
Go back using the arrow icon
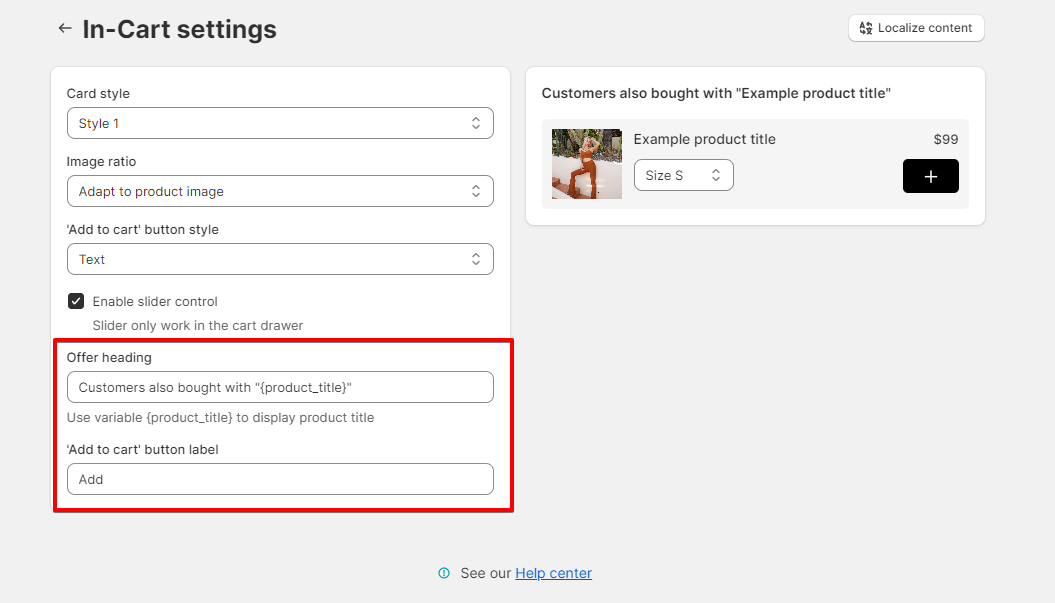pyautogui.click(x=65, y=28)
